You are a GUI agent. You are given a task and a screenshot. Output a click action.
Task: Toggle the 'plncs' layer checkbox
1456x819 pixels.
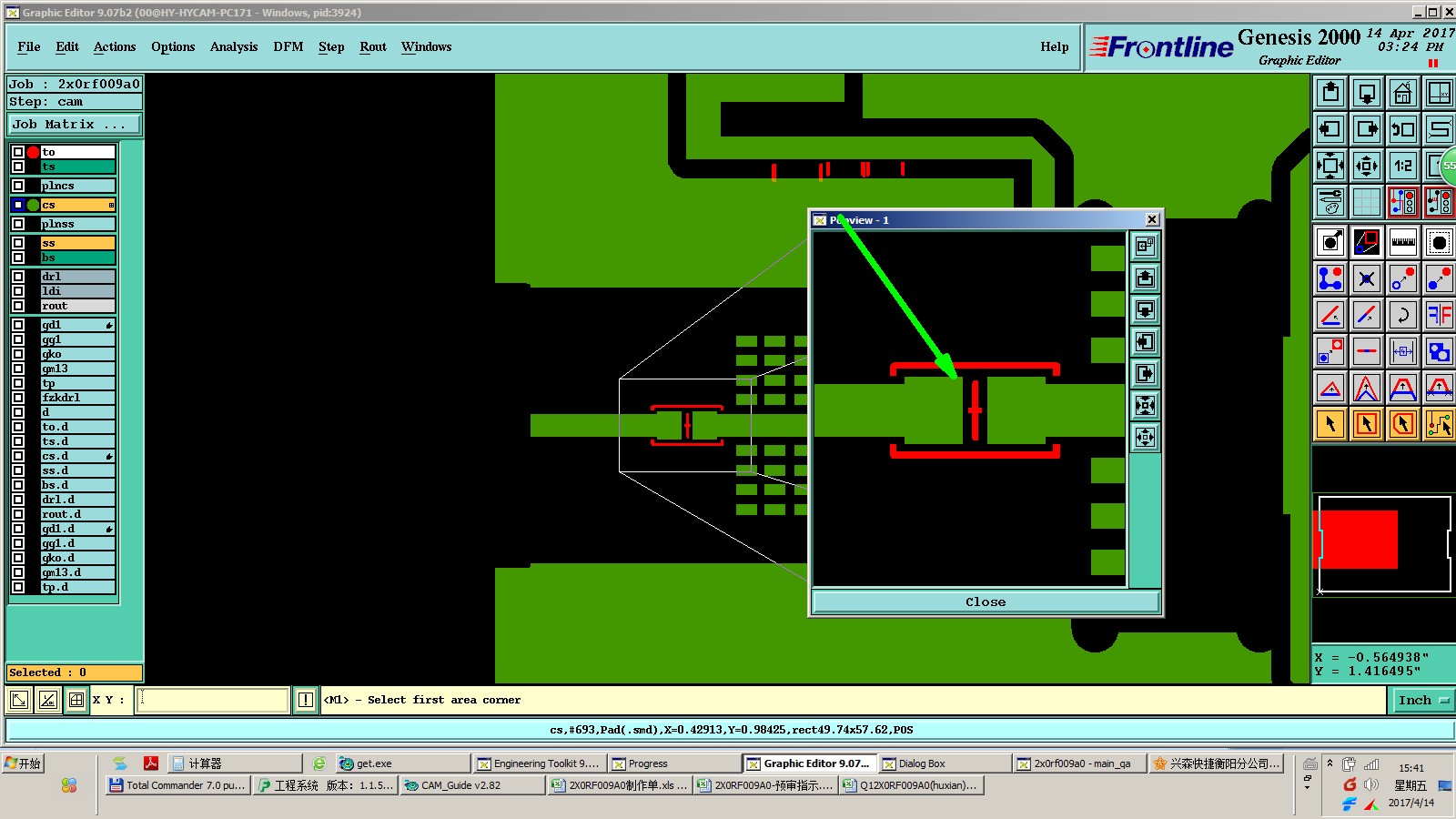pyautogui.click(x=18, y=186)
